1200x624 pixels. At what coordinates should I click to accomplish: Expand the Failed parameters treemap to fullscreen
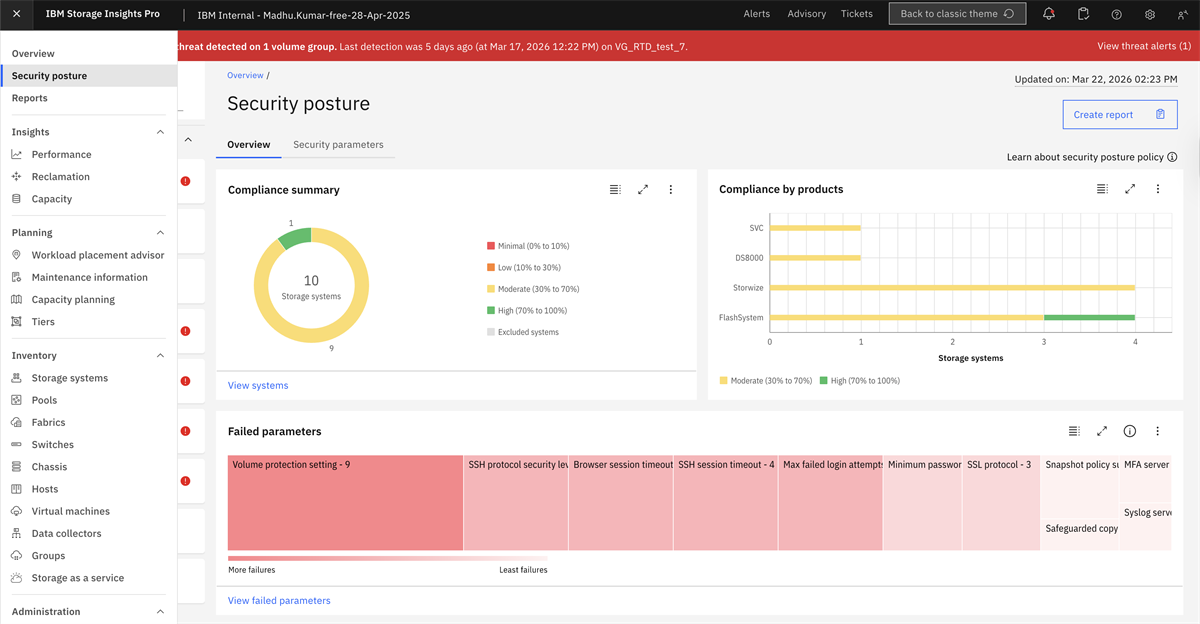[x=1102, y=431]
